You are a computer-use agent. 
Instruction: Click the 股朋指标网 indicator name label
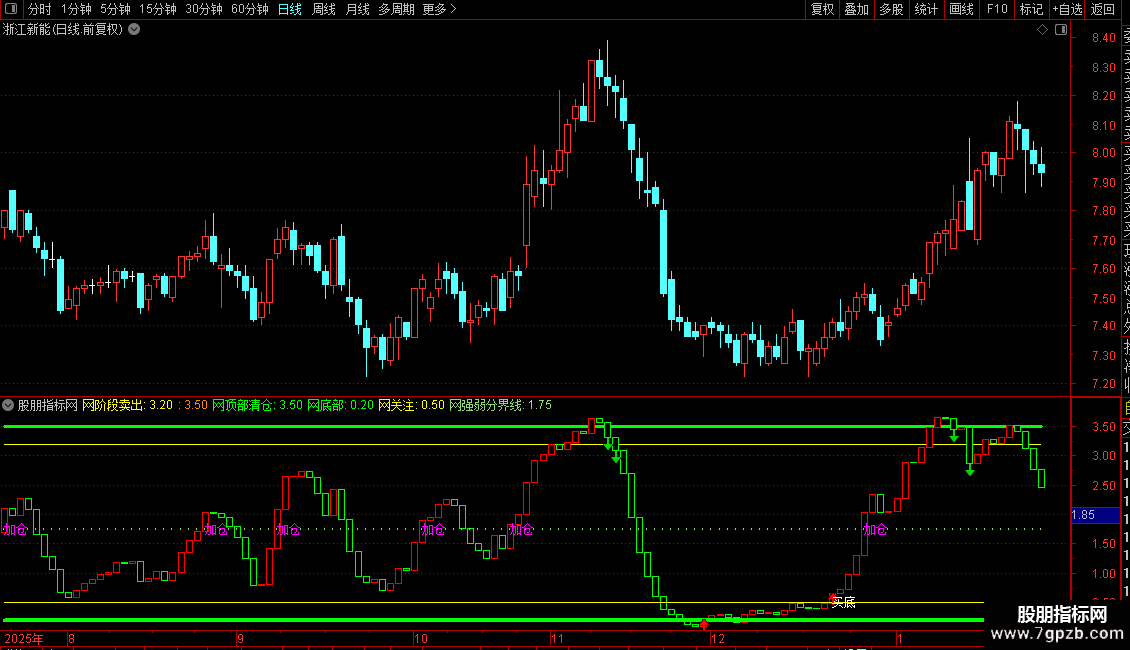pyautogui.click(x=48, y=405)
